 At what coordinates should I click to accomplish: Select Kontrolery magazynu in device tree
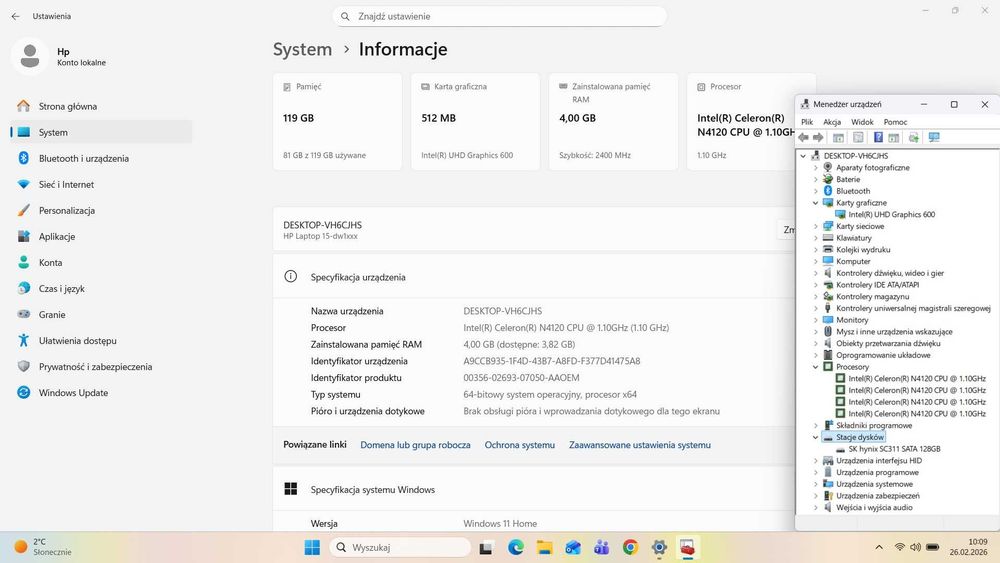(x=872, y=296)
